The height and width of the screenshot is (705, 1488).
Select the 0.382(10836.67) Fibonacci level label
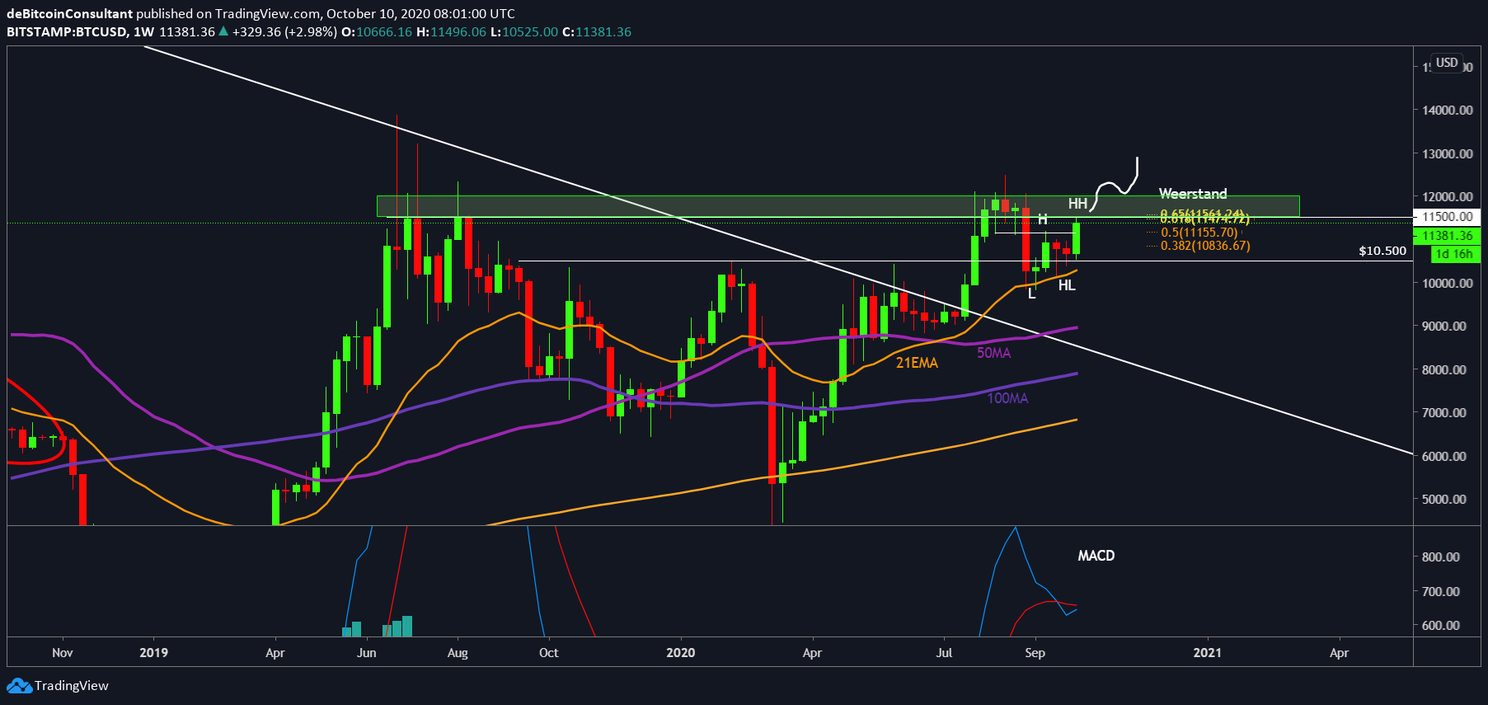(x=1205, y=246)
